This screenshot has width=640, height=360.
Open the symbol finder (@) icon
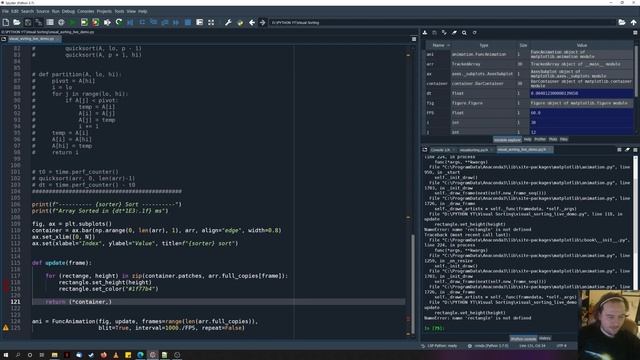pos(61,22)
